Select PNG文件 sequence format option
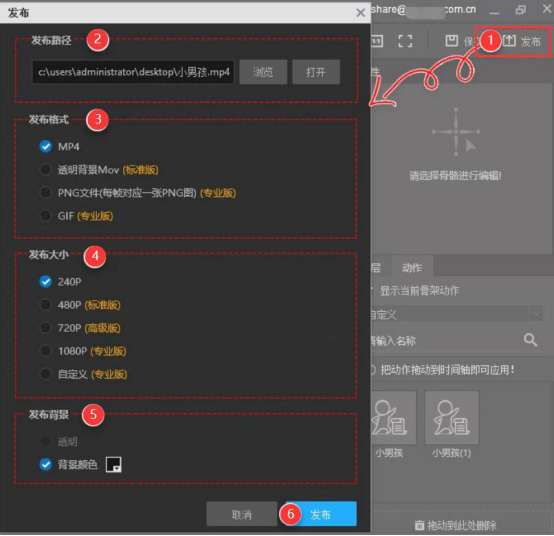This screenshot has height=536, width=554. pos(45,193)
